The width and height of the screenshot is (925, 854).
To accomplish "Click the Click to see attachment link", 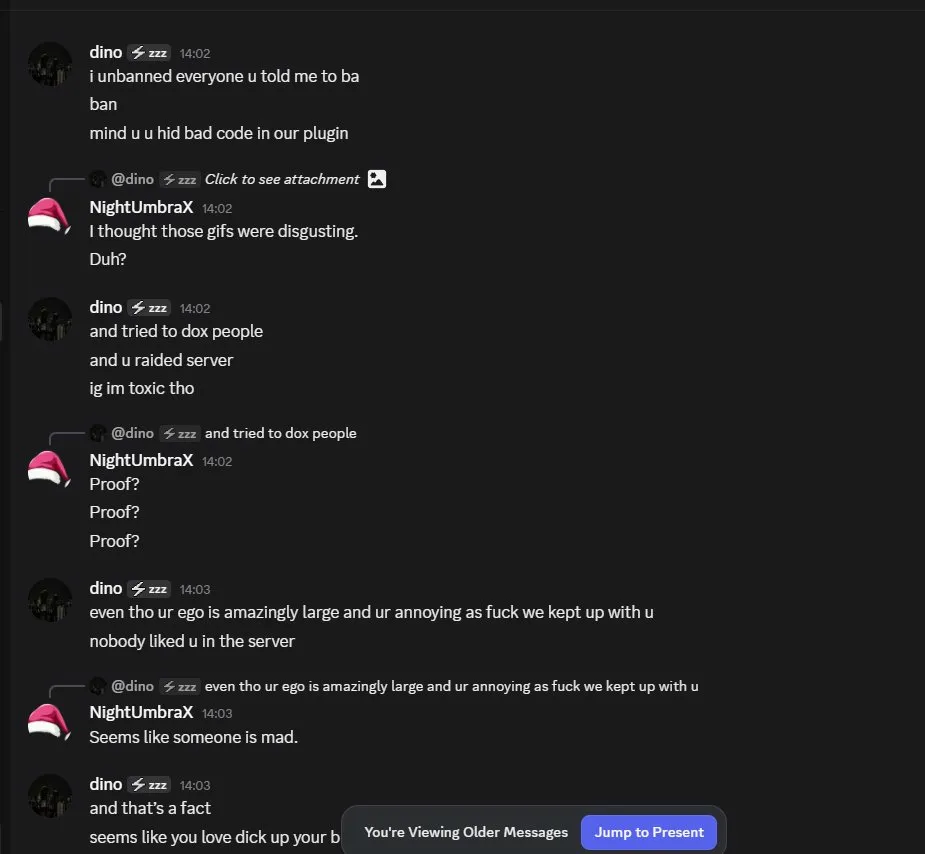I will [281, 179].
